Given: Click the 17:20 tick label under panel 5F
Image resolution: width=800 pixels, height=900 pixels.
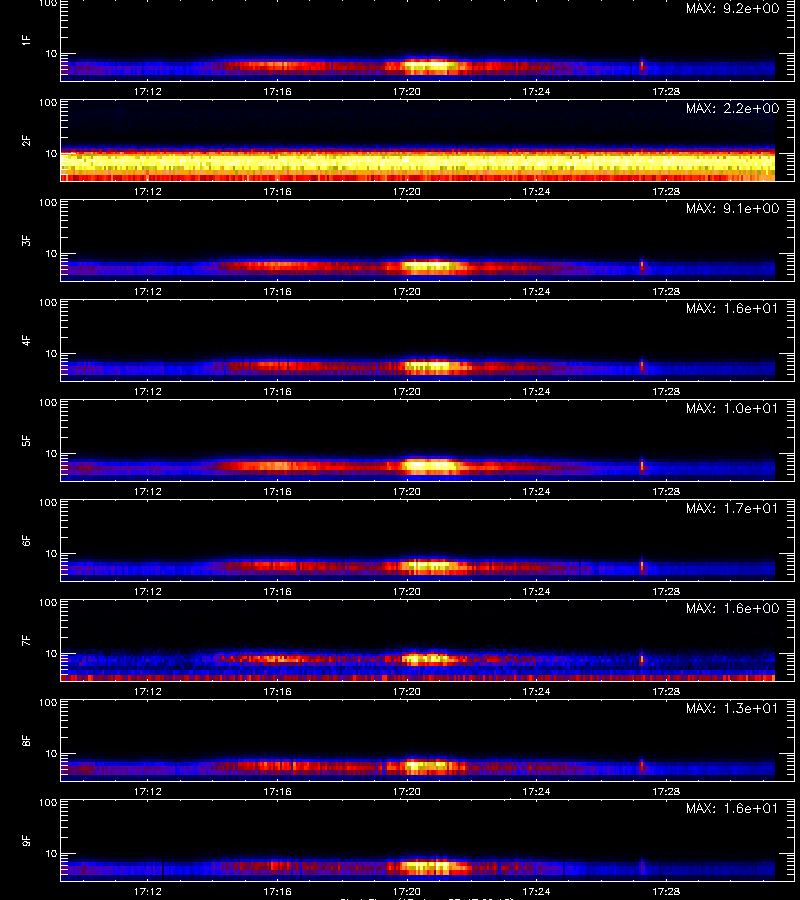Looking at the screenshot, I should [x=407, y=491].
